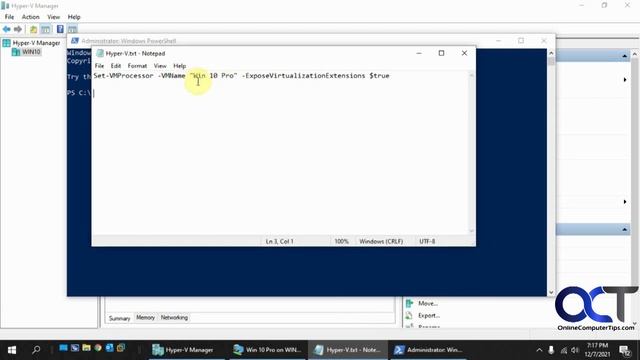This screenshot has width=640, height=360.
Task: Switch to the Memory tab
Action: coord(145,318)
